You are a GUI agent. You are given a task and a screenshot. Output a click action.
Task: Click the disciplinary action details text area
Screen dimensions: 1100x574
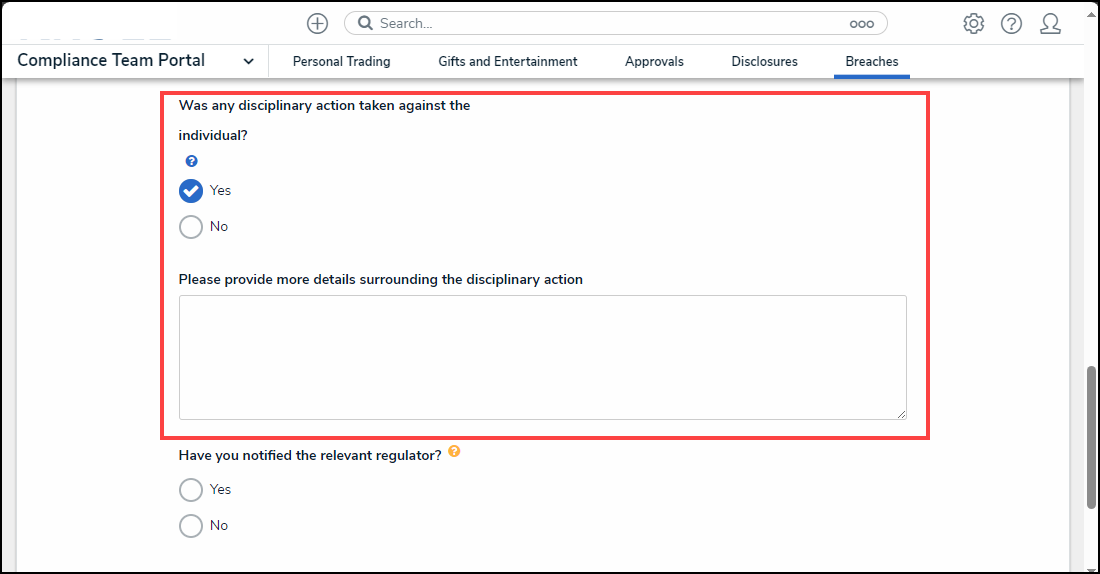[x=542, y=356]
